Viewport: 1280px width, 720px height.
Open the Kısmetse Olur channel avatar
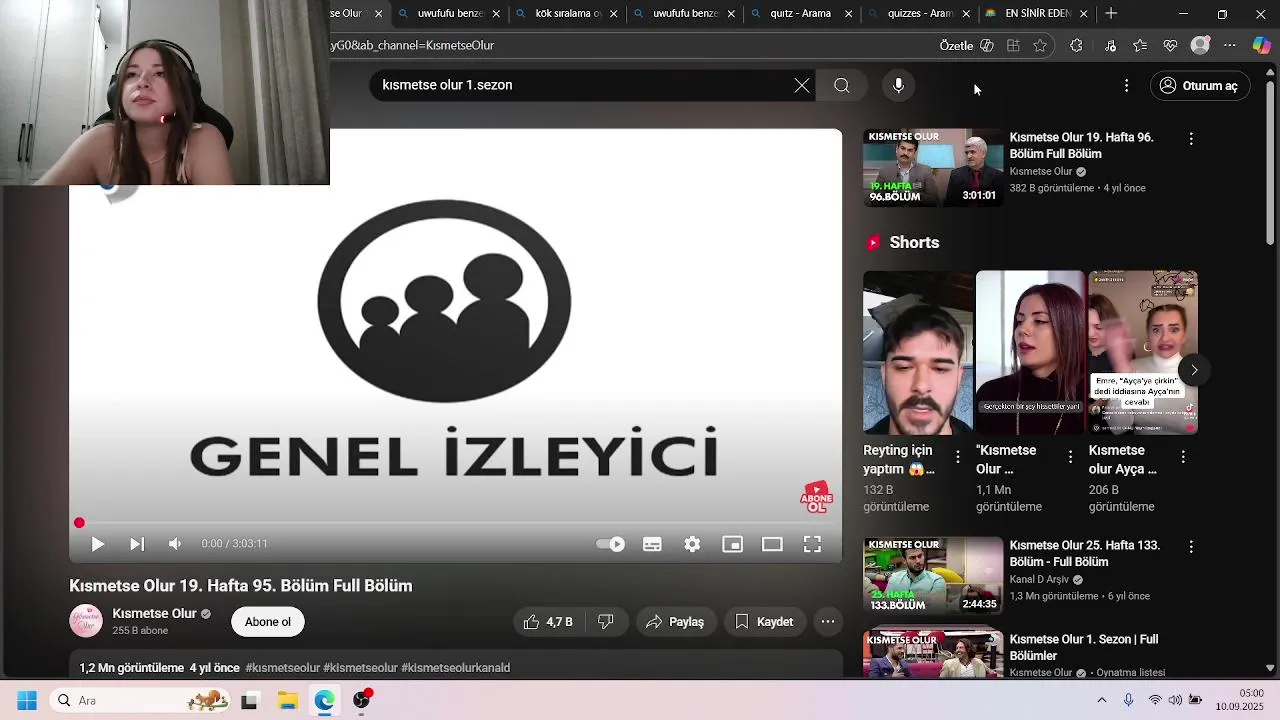tap(86, 621)
